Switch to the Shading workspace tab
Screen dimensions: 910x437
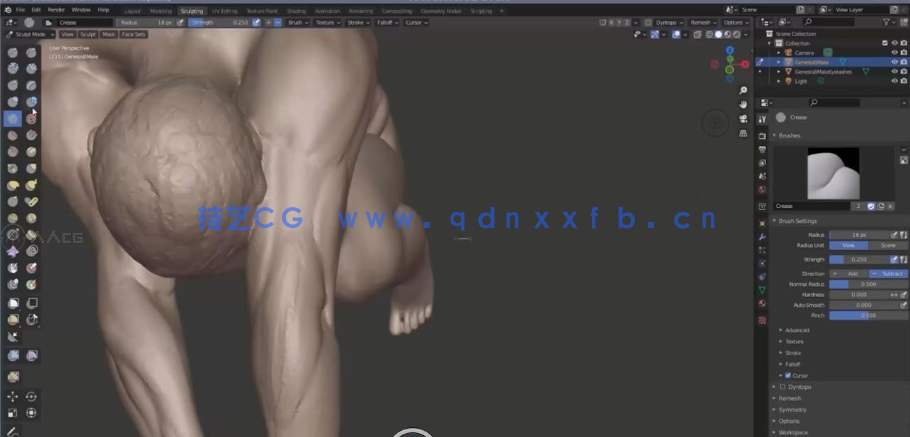point(296,11)
